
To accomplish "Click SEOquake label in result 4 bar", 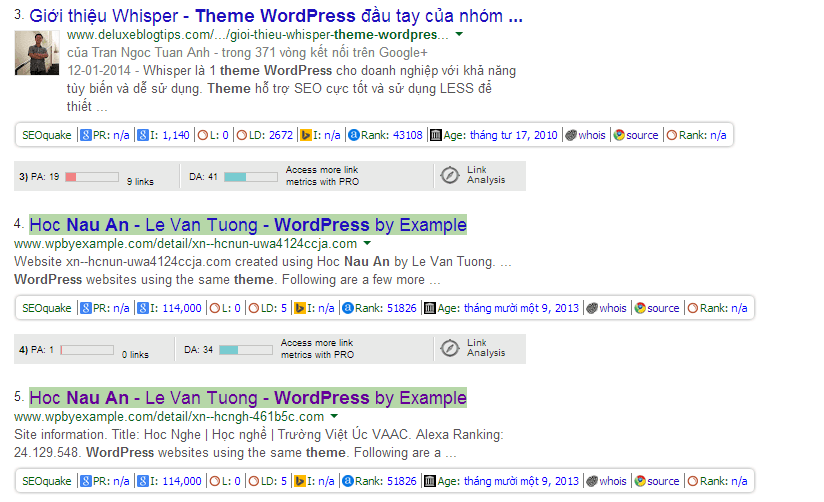I will click(x=47, y=308).
